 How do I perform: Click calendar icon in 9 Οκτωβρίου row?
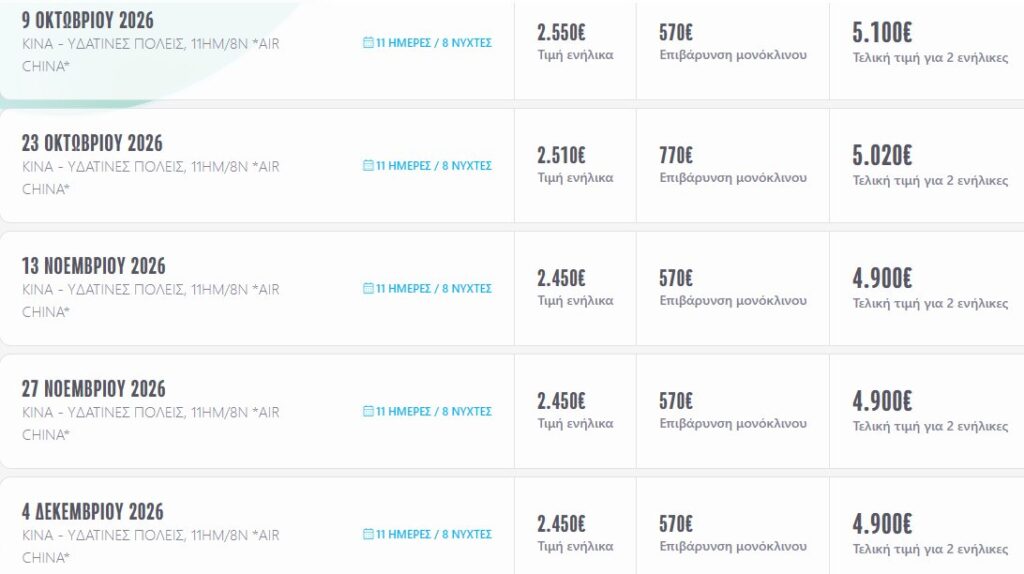coord(368,42)
